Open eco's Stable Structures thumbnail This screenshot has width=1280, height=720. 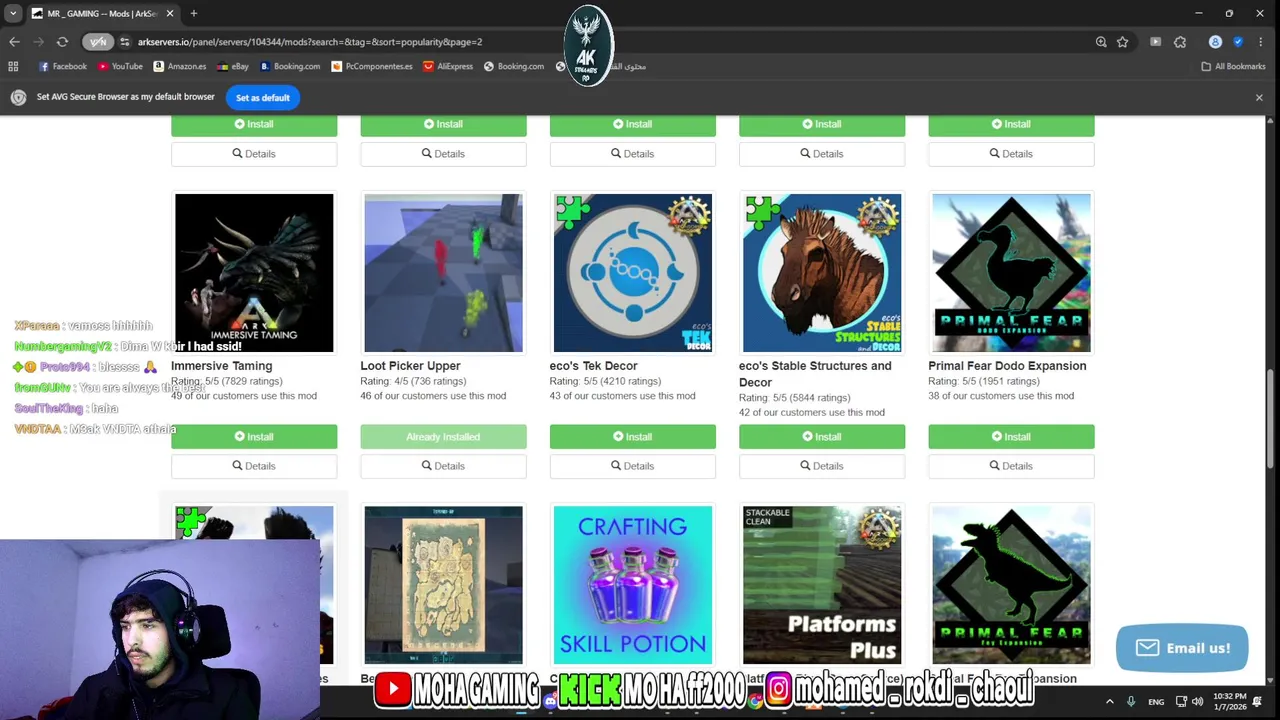click(822, 273)
